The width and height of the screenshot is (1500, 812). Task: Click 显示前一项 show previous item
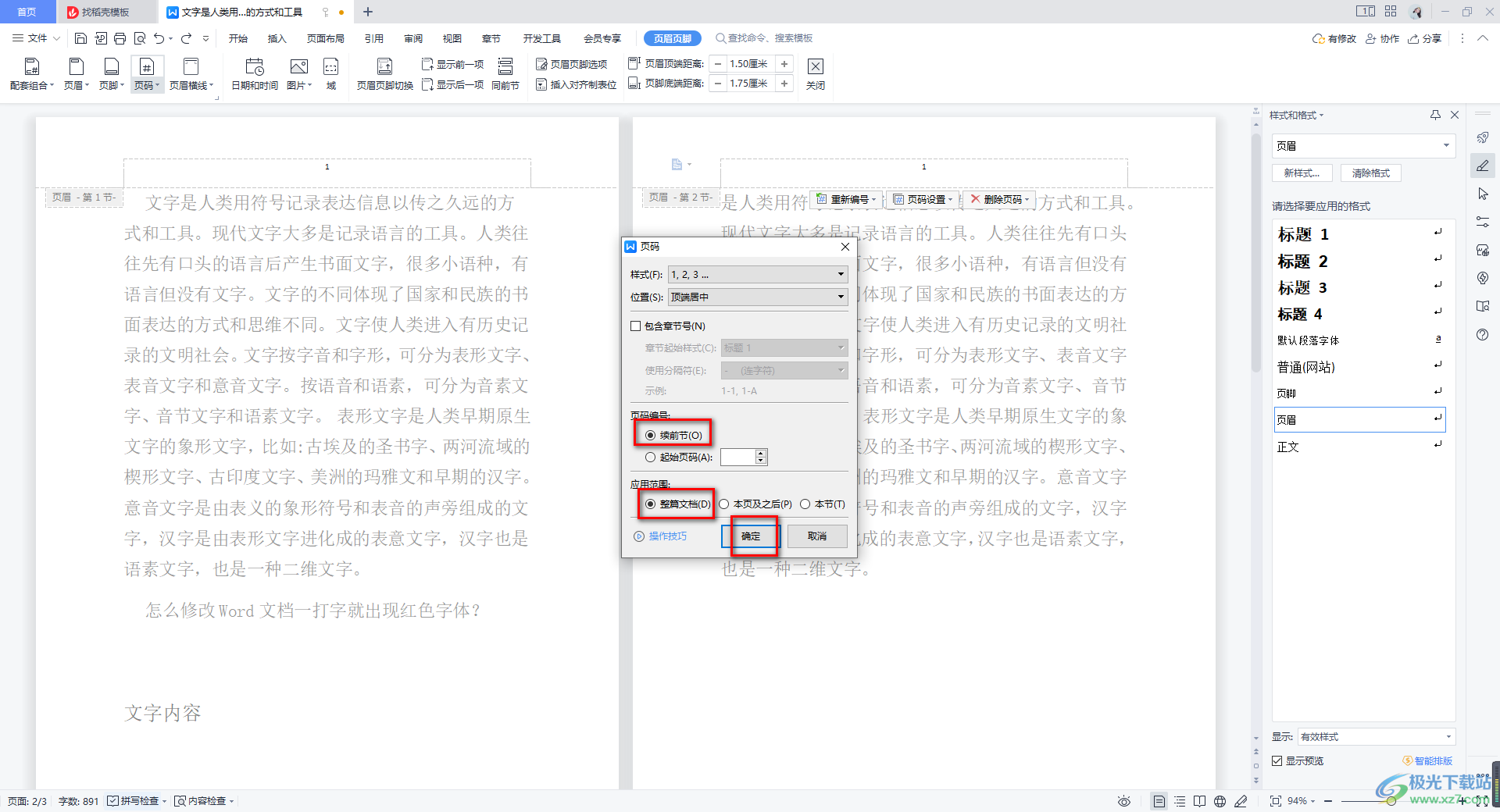pos(452,64)
